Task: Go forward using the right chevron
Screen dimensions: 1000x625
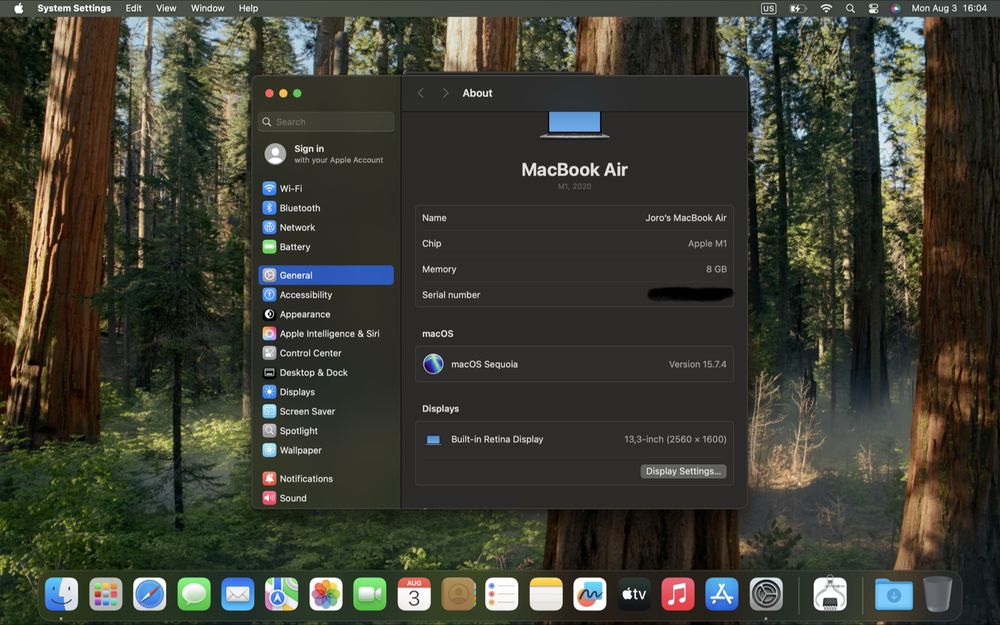Action: tap(445, 93)
